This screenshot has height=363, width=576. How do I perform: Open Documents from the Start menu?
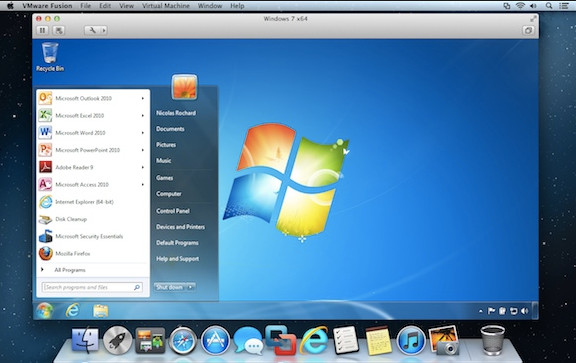[x=170, y=129]
